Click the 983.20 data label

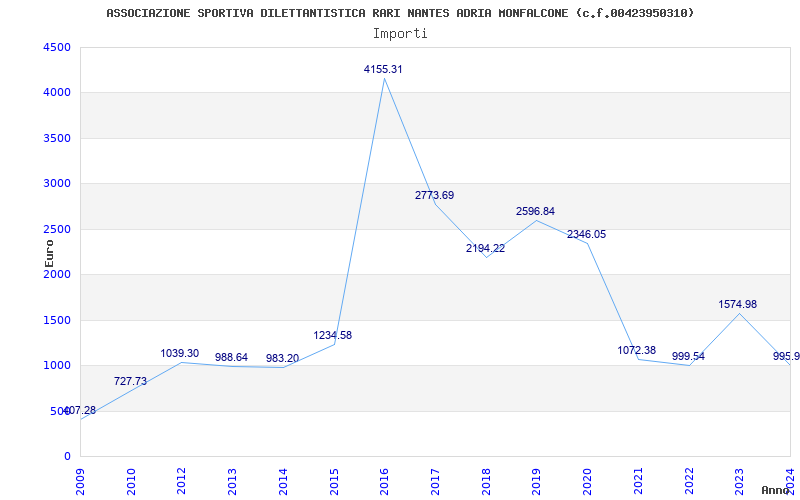point(282,359)
